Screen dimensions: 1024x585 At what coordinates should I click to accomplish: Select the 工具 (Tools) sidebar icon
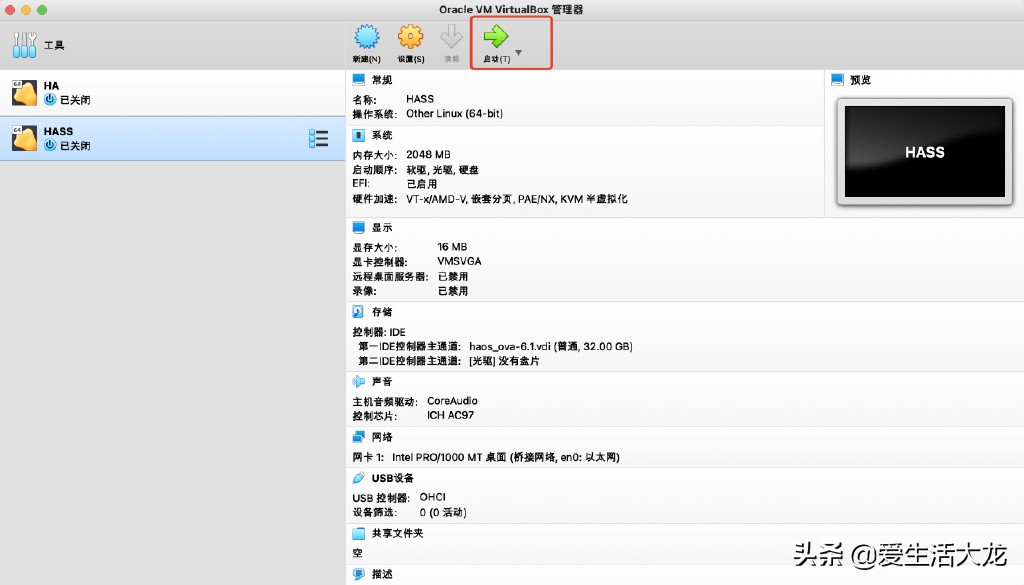(24, 44)
